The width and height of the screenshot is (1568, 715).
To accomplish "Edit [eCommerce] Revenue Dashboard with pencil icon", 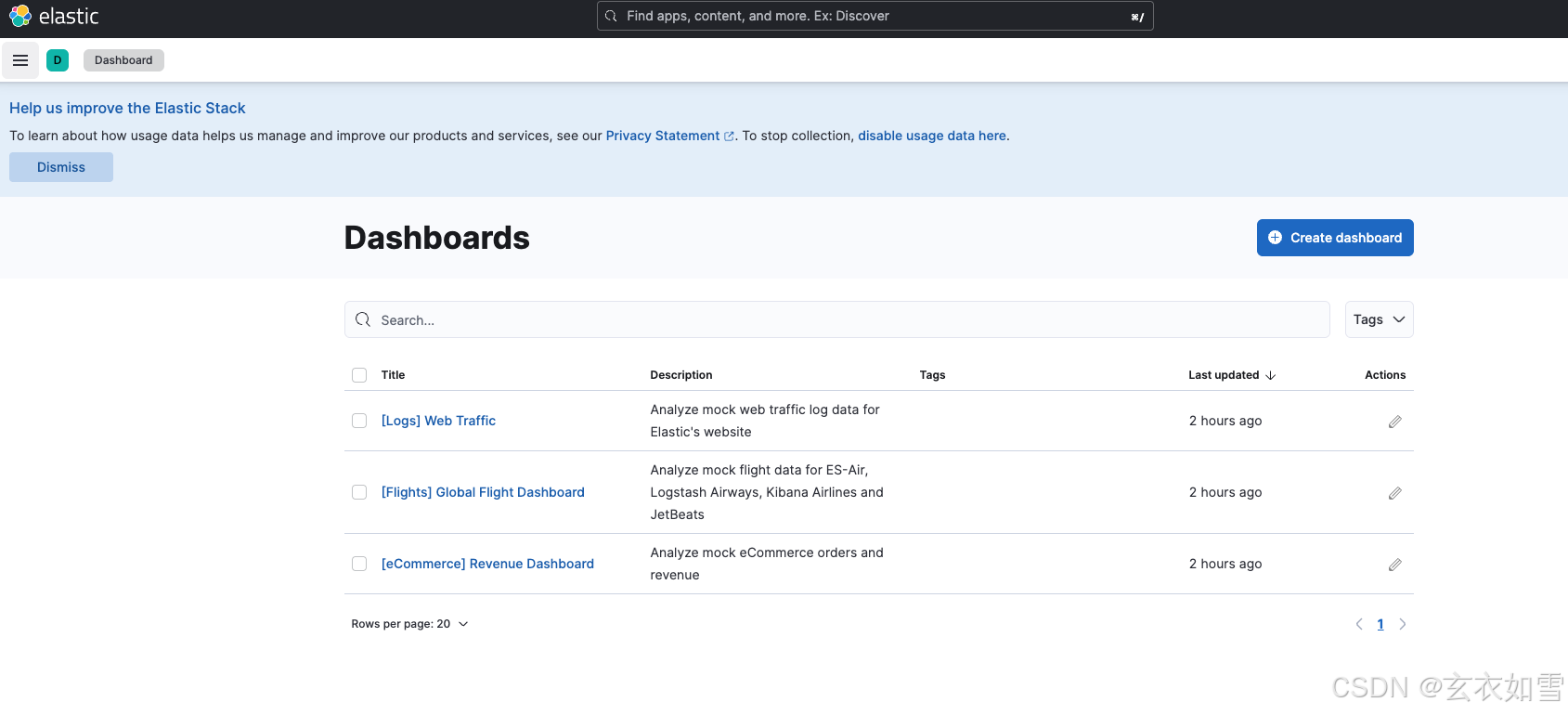I will tap(1394, 565).
